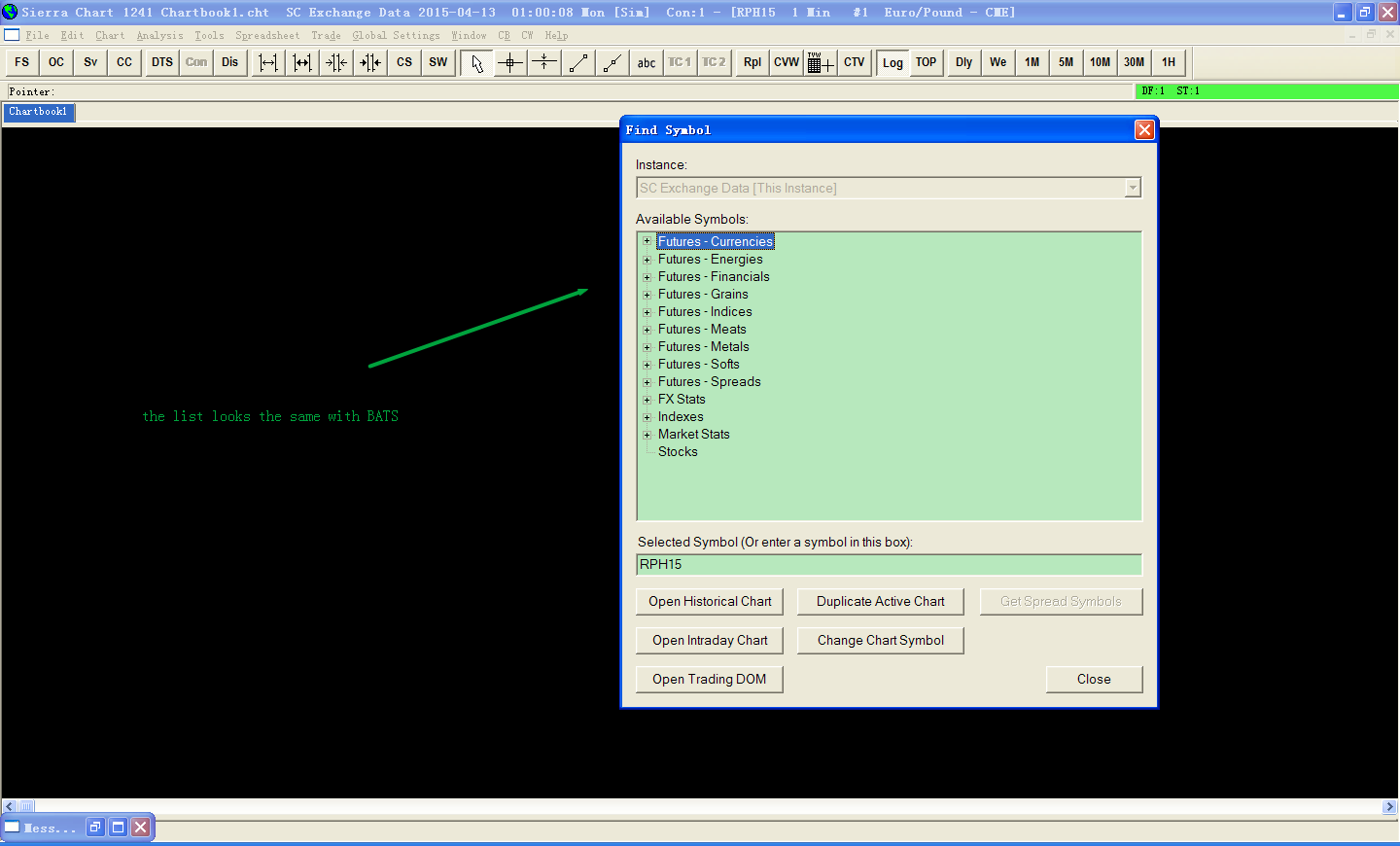
Task: Select the Pointer tool
Action: (476, 62)
